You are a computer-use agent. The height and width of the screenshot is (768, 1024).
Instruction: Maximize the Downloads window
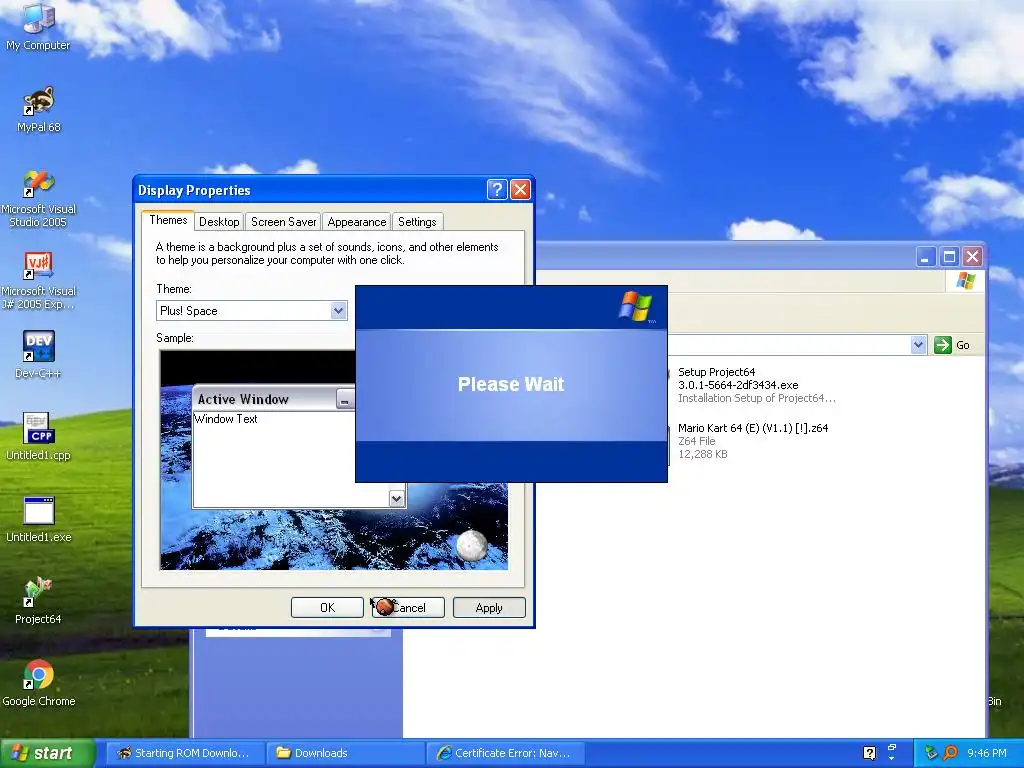click(x=949, y=257)
